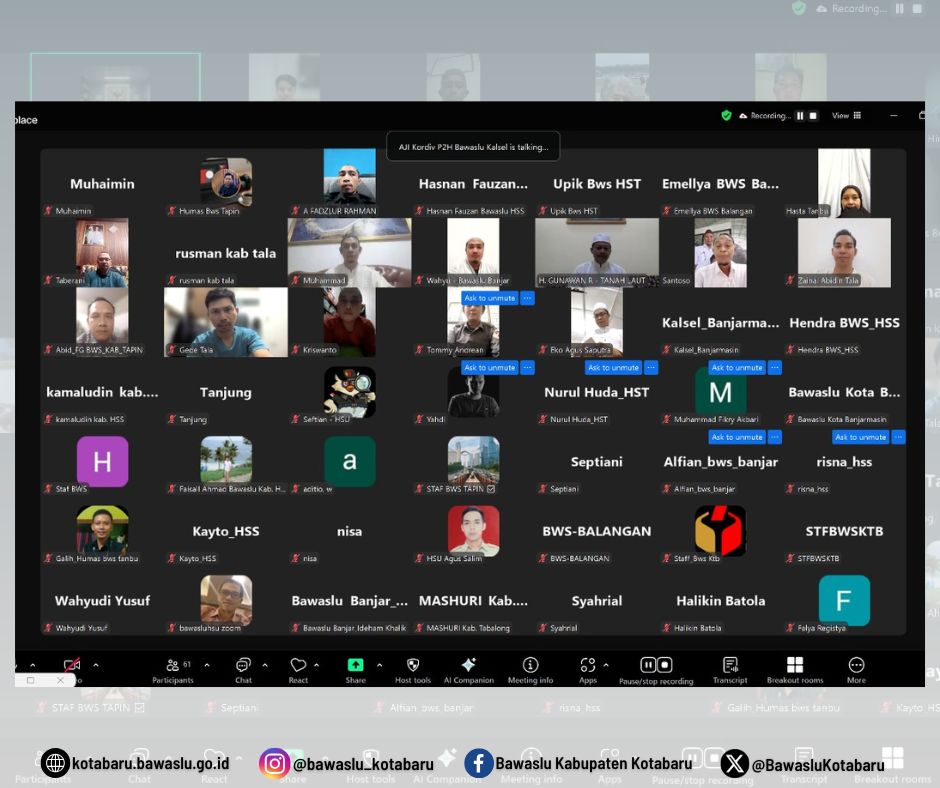Image resolution: width=940 pixels, height=788 pixels.
Task: Show Meeting info
Action: click(x=531, y=670)
